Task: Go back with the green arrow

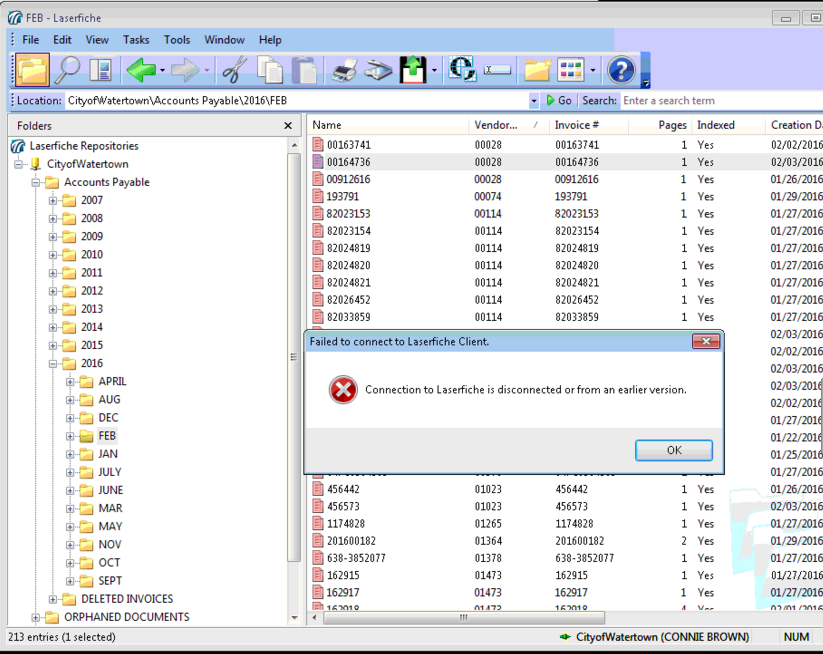Action: (141, 70)
